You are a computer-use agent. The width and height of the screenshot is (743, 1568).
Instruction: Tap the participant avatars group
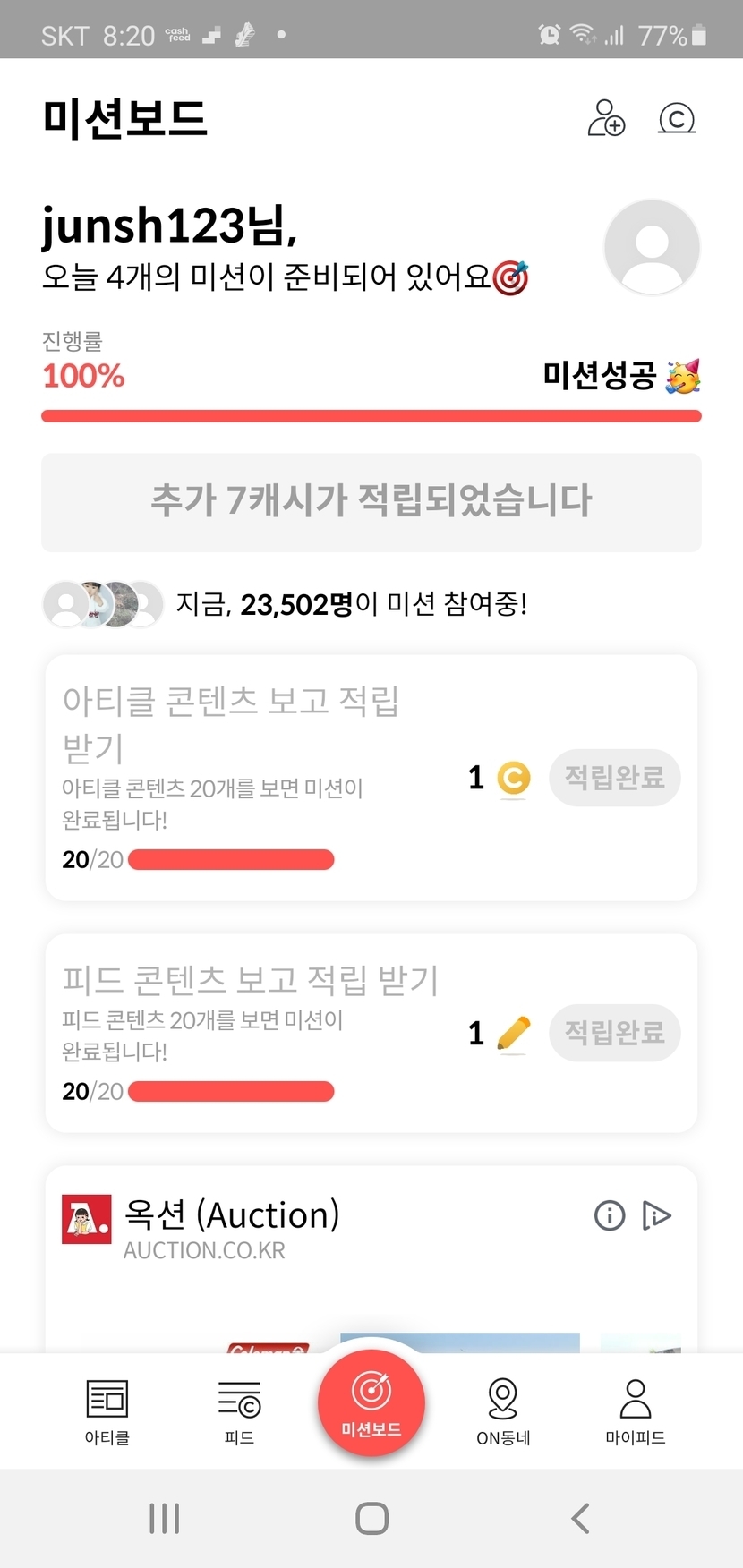point(103,604)
